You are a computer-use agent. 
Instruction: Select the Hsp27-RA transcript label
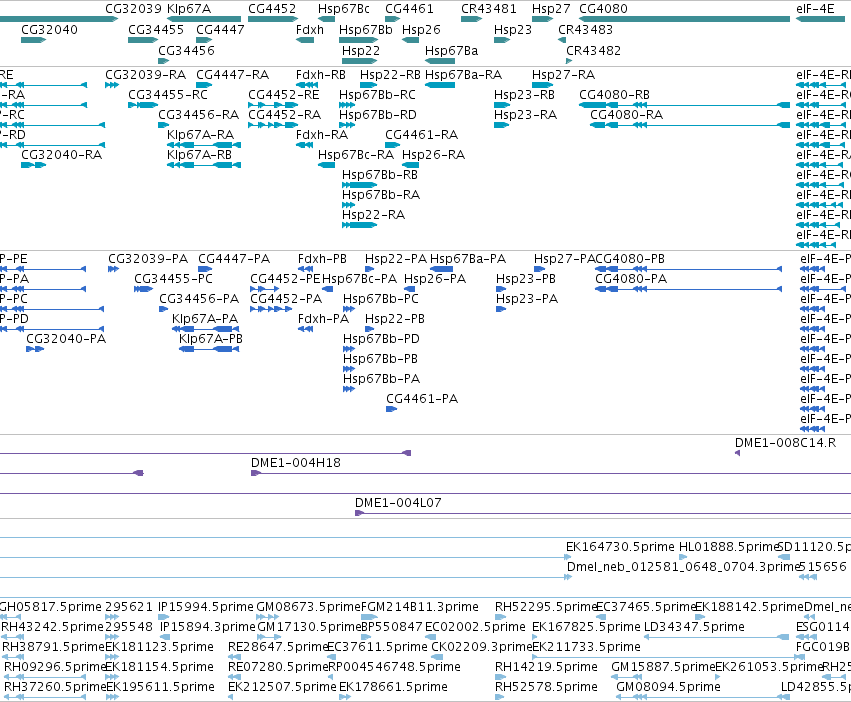[x=563, y=74]
